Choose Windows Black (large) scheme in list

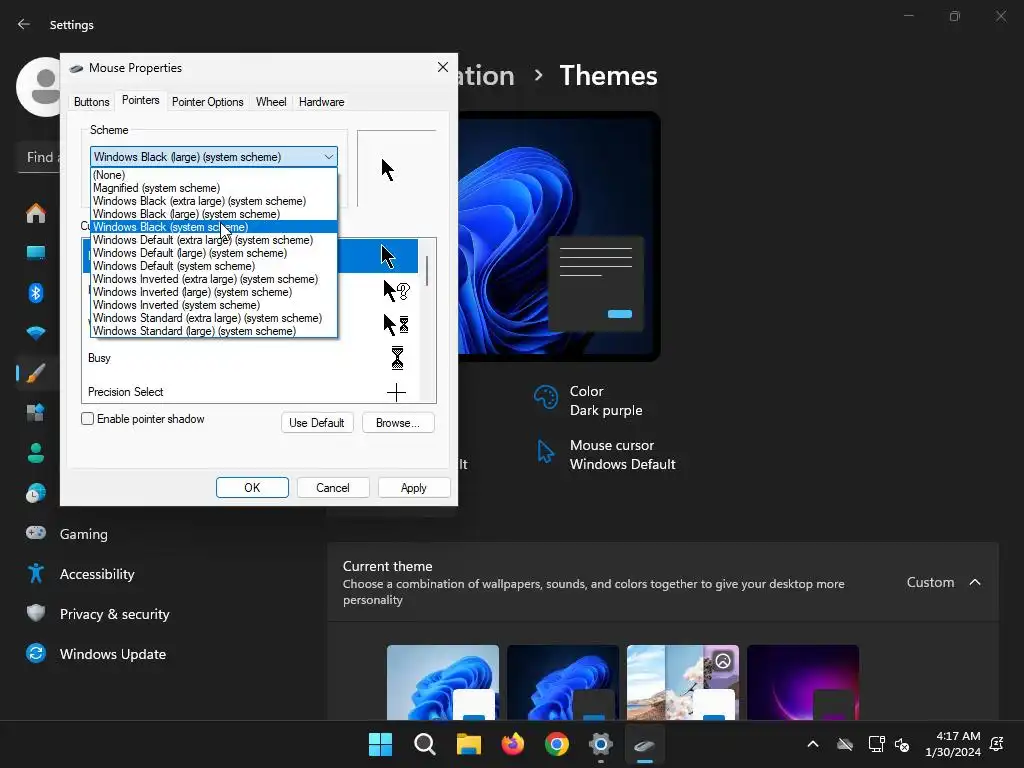pyautogui.click(x=214, y=214)
